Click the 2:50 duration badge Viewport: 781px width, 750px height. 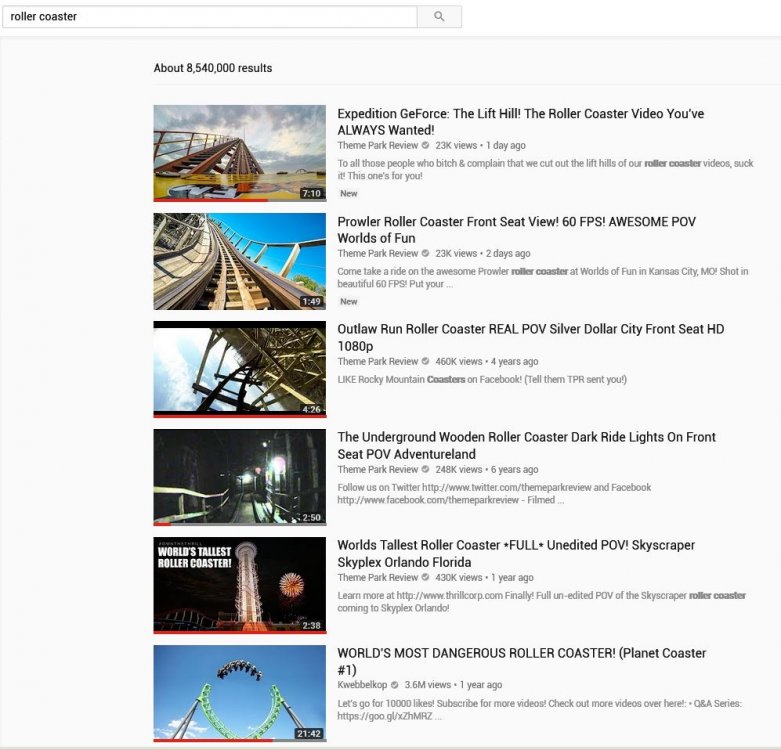(312, 517)
